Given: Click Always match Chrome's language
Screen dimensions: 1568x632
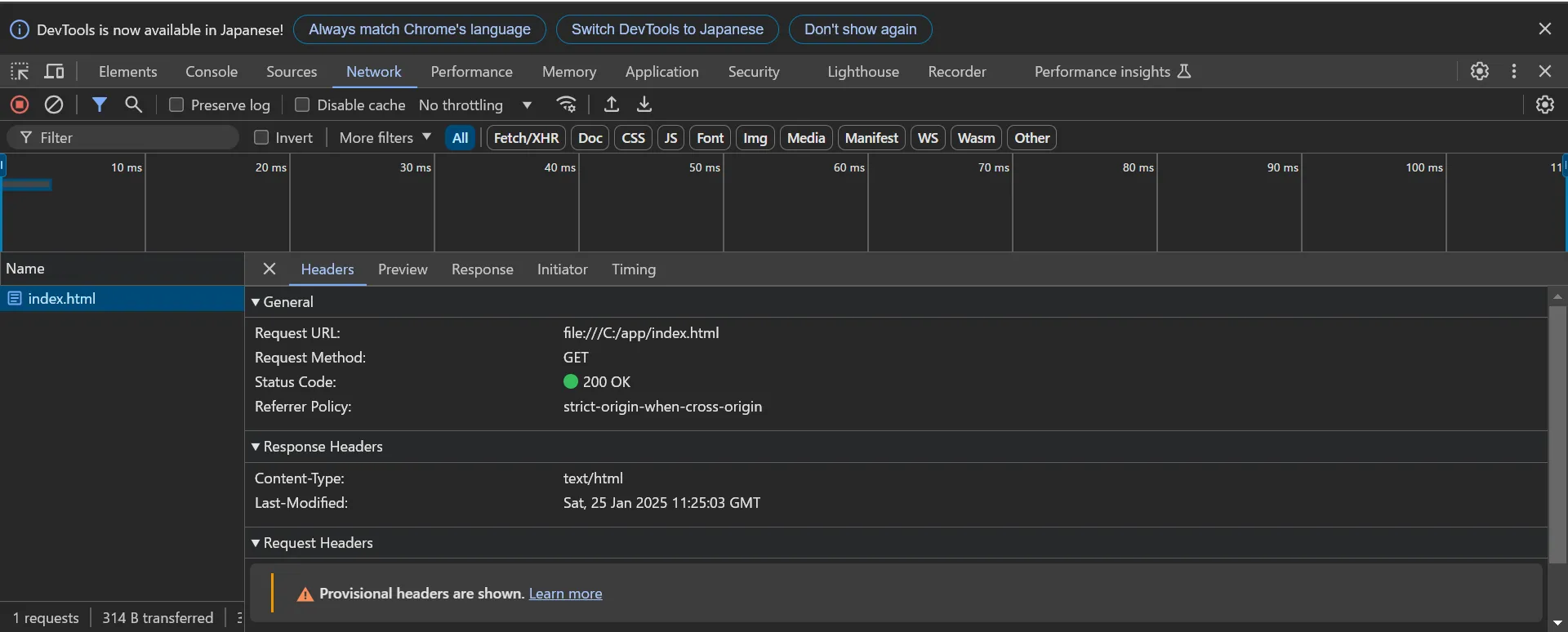Looking at the screenshot, I should pyautogui.click(x=420, y=29).
